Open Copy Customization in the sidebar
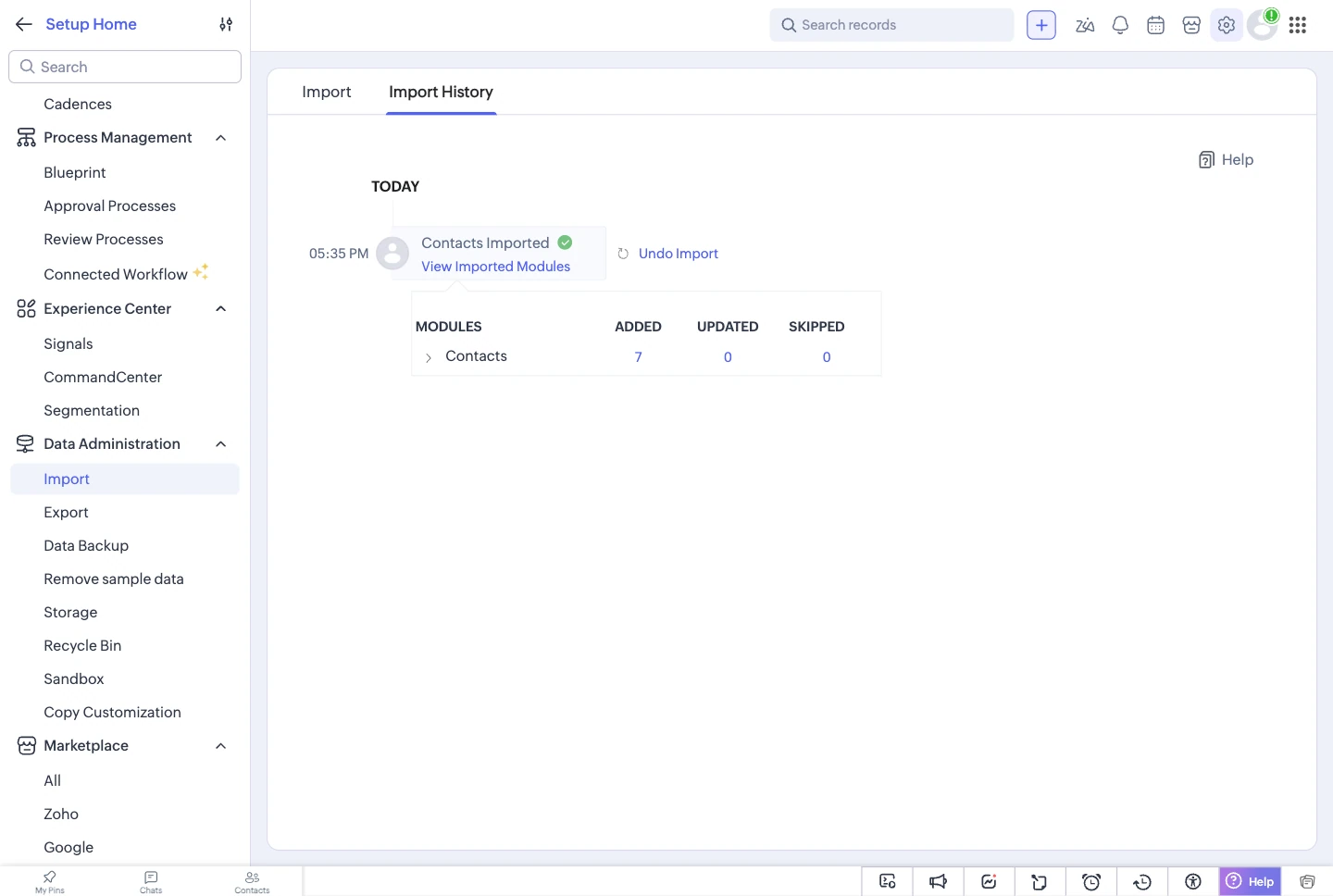 coord(112,713)
